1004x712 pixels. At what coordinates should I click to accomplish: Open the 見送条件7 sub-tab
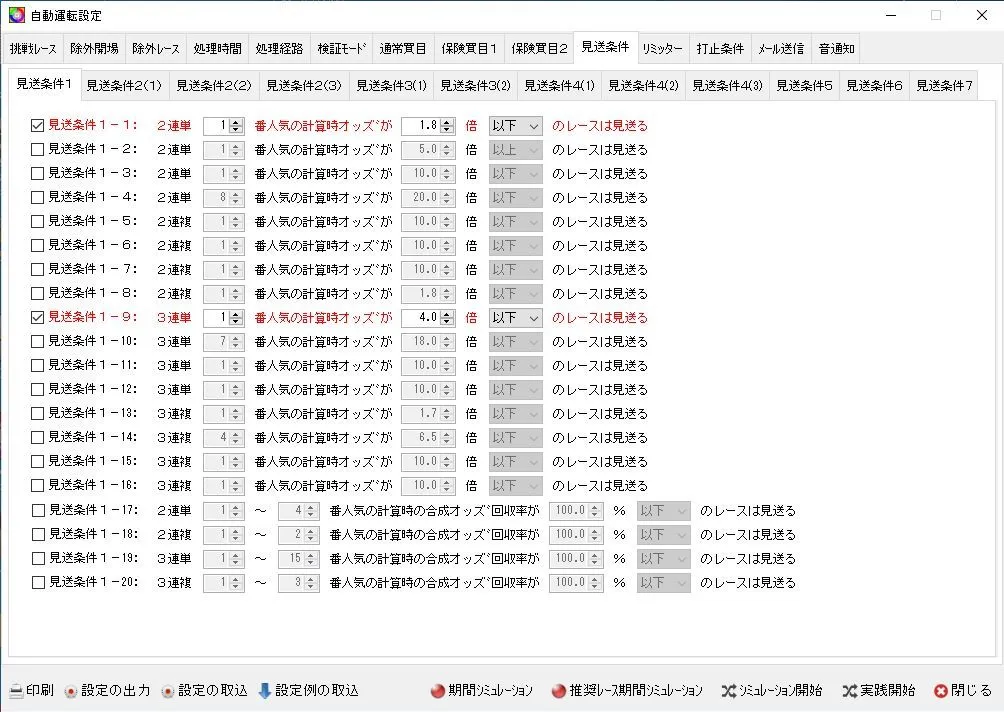pyautogui.click(x=944, y=85)
